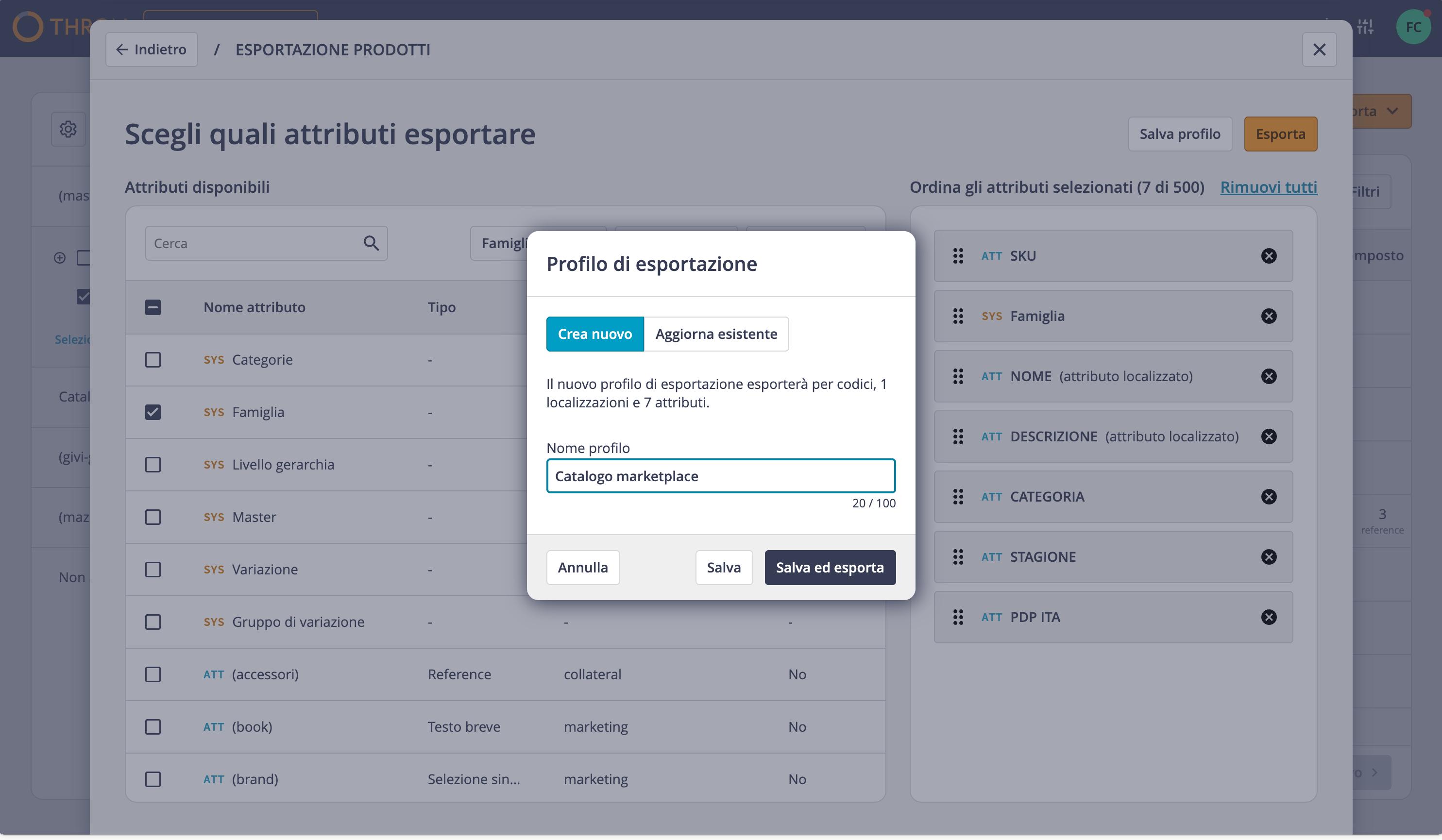Go back with Indietro button
This screenshot has height=840, width=1442.
click(152, 50)
